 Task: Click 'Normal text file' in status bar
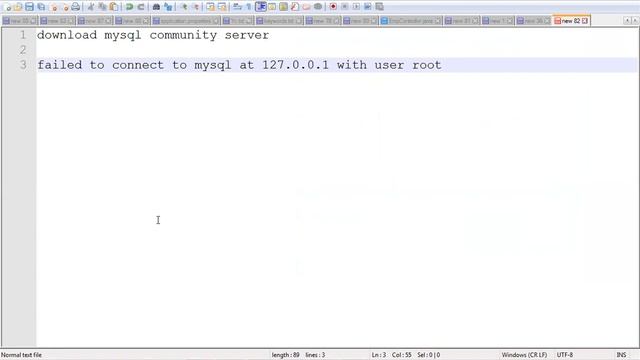pos(21,355)
